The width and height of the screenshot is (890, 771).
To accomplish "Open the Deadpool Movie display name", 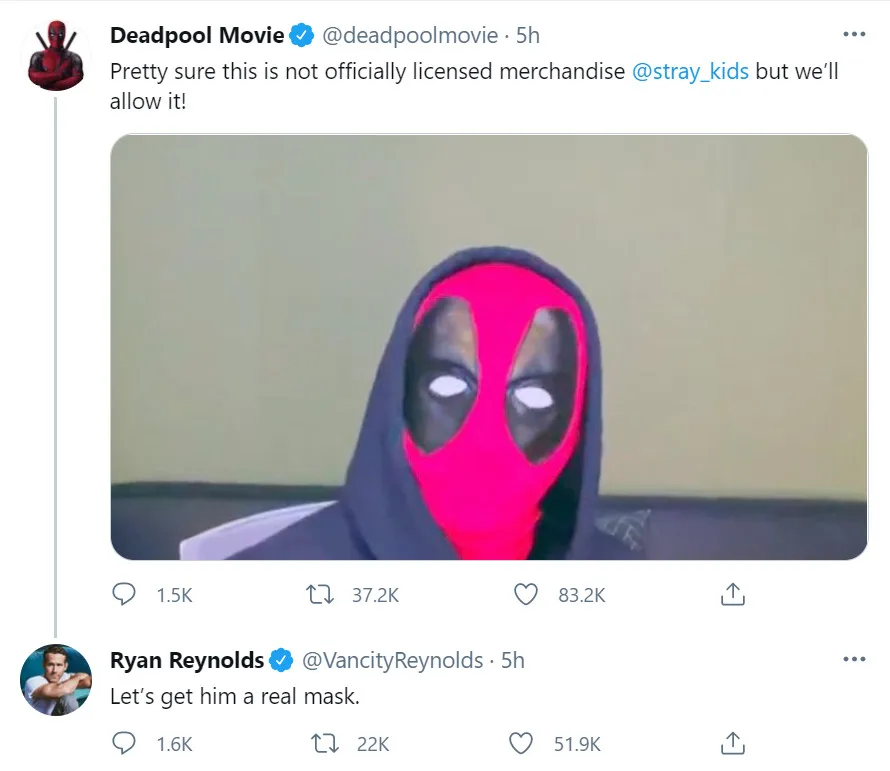I will 197,35.
